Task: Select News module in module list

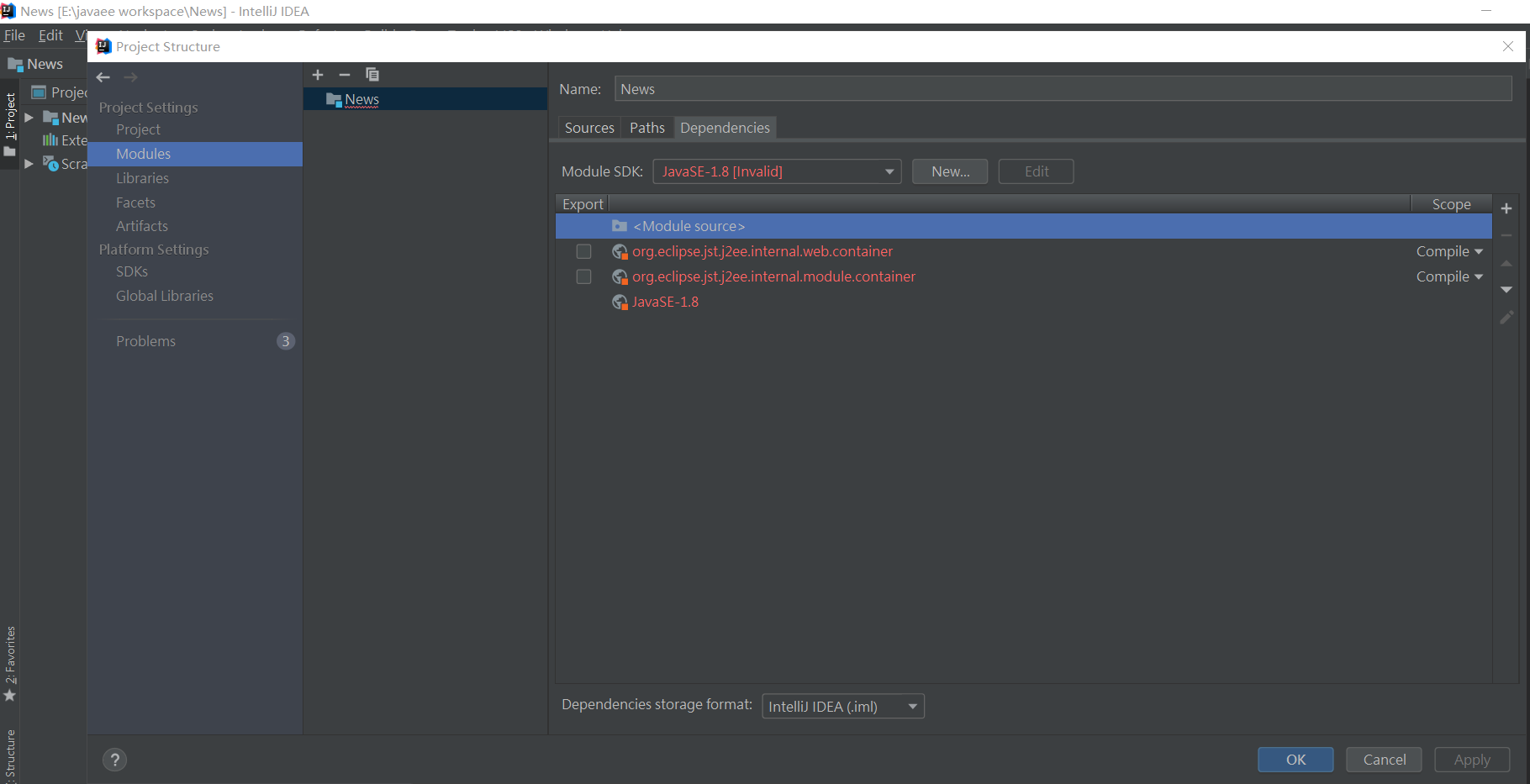Action: click(425, 99)
